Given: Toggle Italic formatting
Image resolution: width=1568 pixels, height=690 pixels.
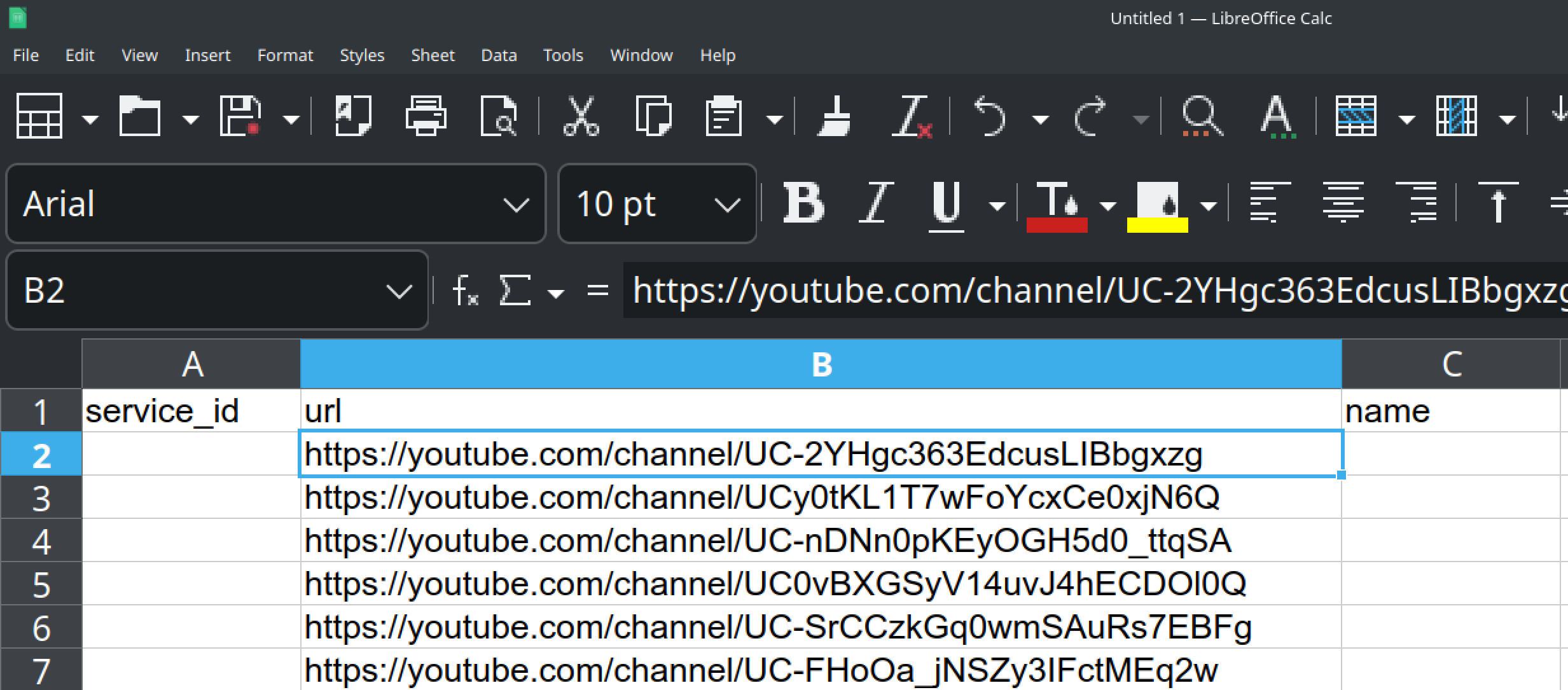Looking at the screenshot, I should coord(876,204).
